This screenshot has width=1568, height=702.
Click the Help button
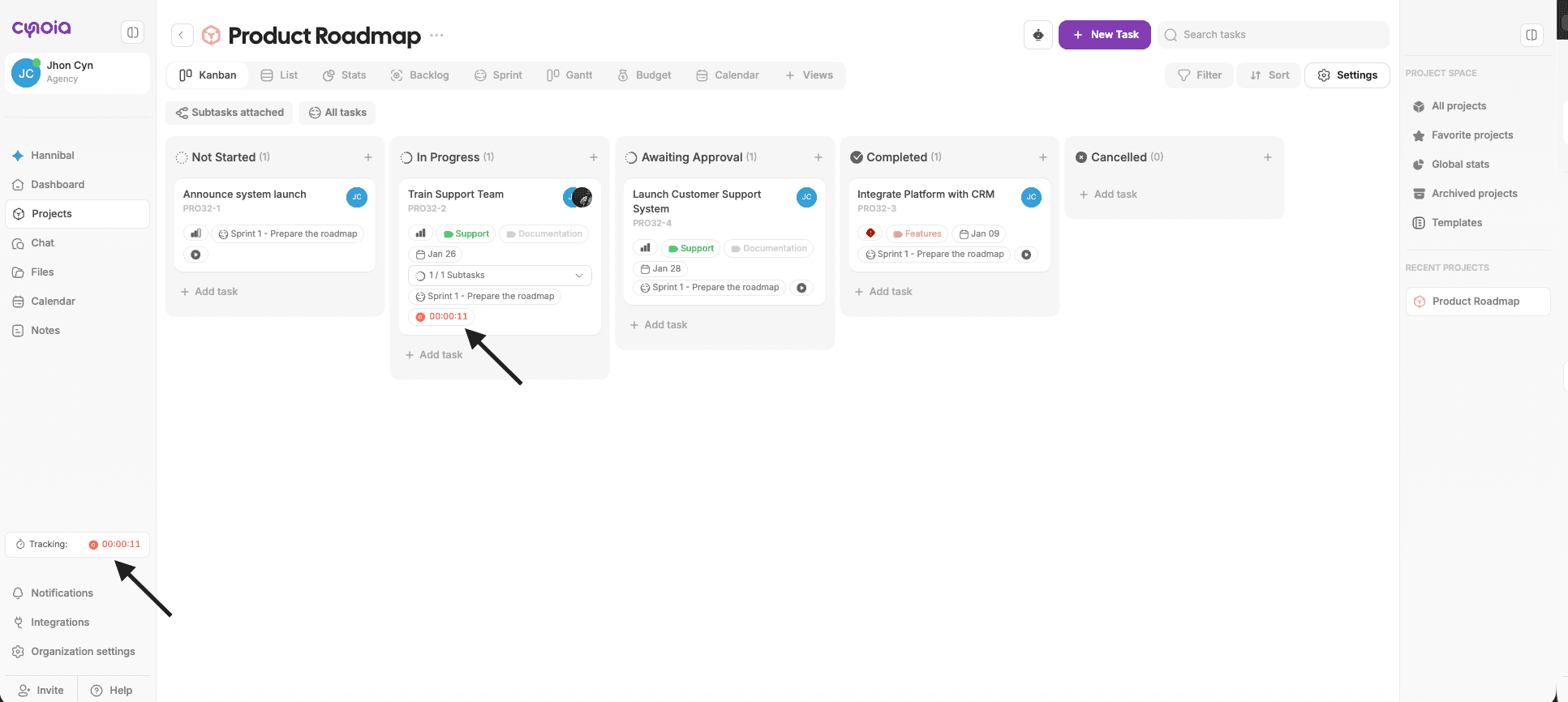tap(112, 691)
